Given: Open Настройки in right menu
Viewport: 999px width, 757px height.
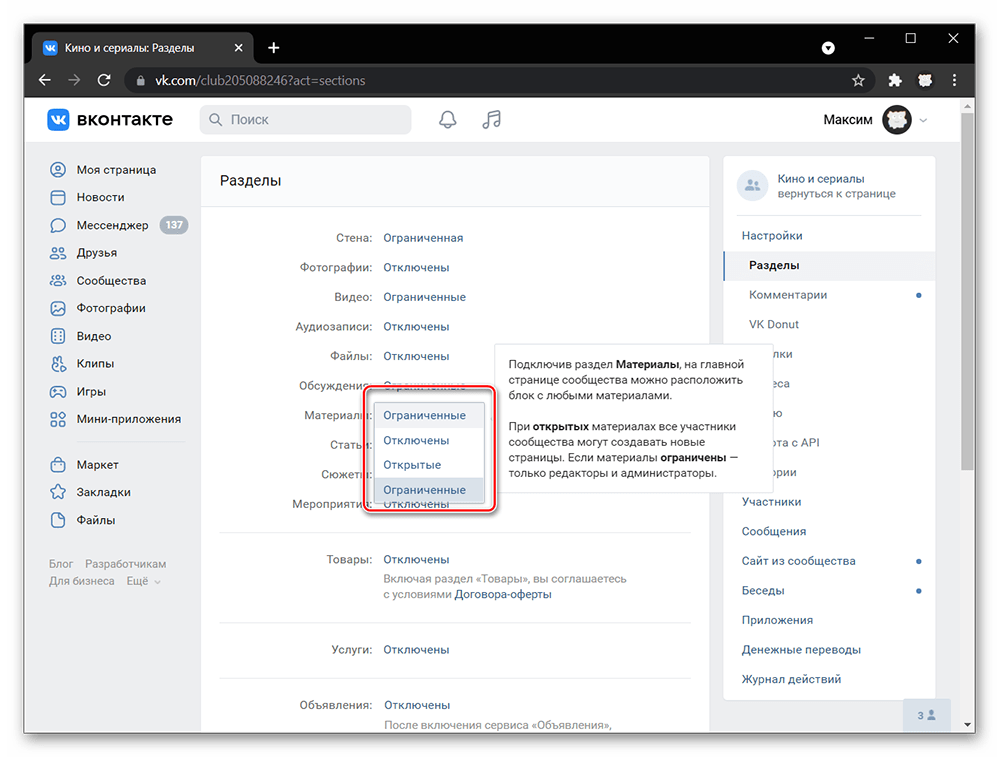Looking at the screenshot, I should tap(772, 236).
